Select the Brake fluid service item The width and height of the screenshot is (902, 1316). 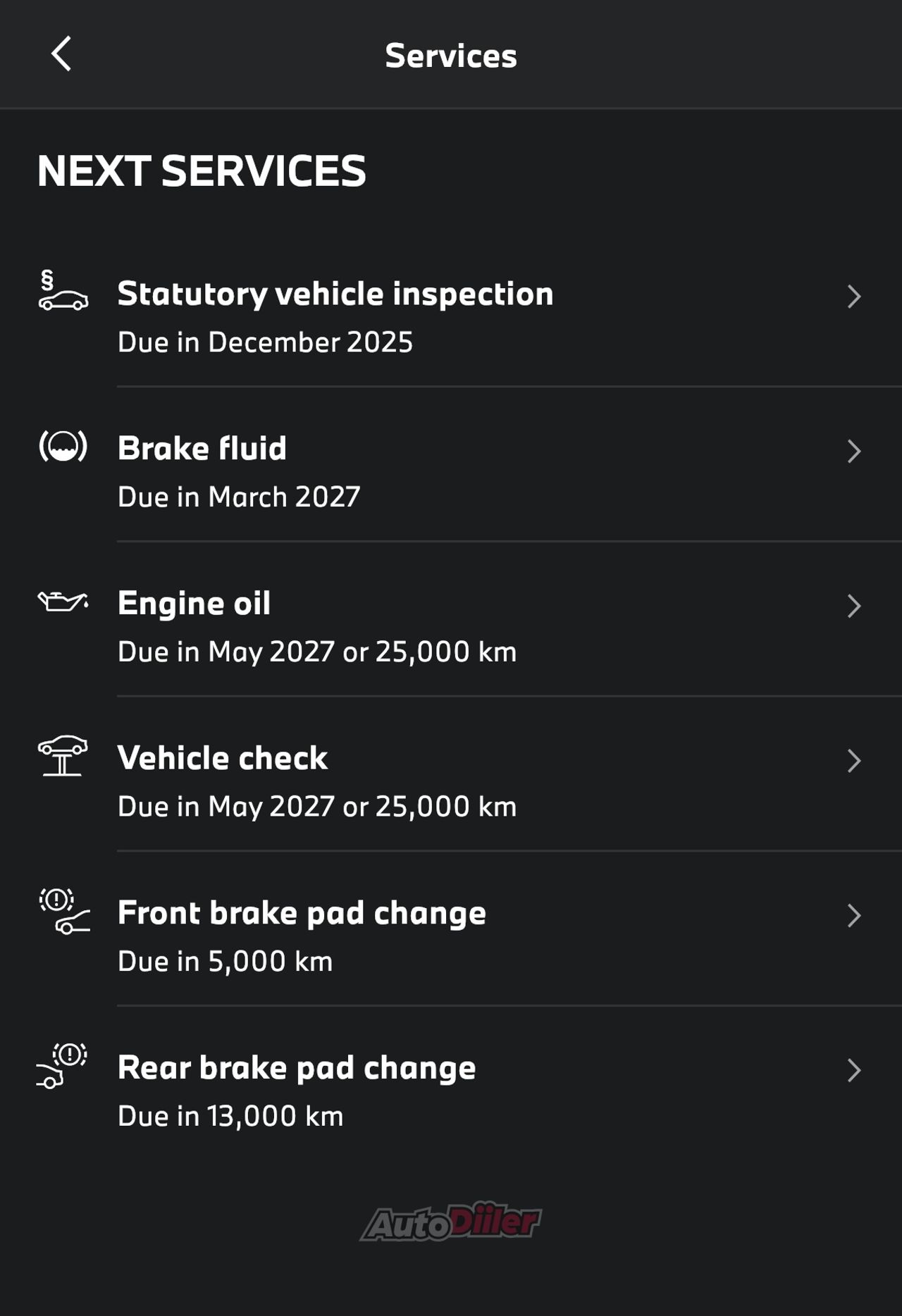[451, 464]
